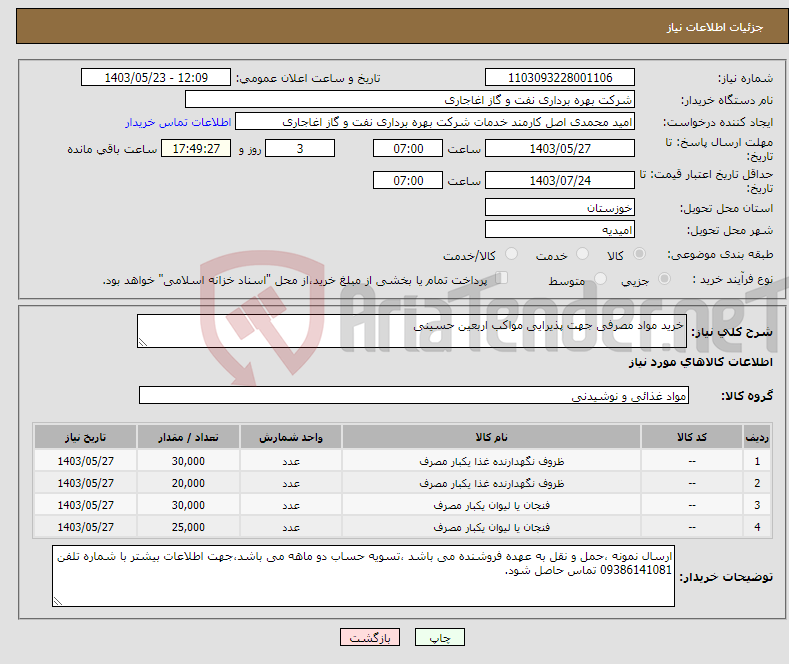Click row 3 quantity 30,000 cell
Screen dimensions: 789x664
pyautogui.click(x=188, y=505)
